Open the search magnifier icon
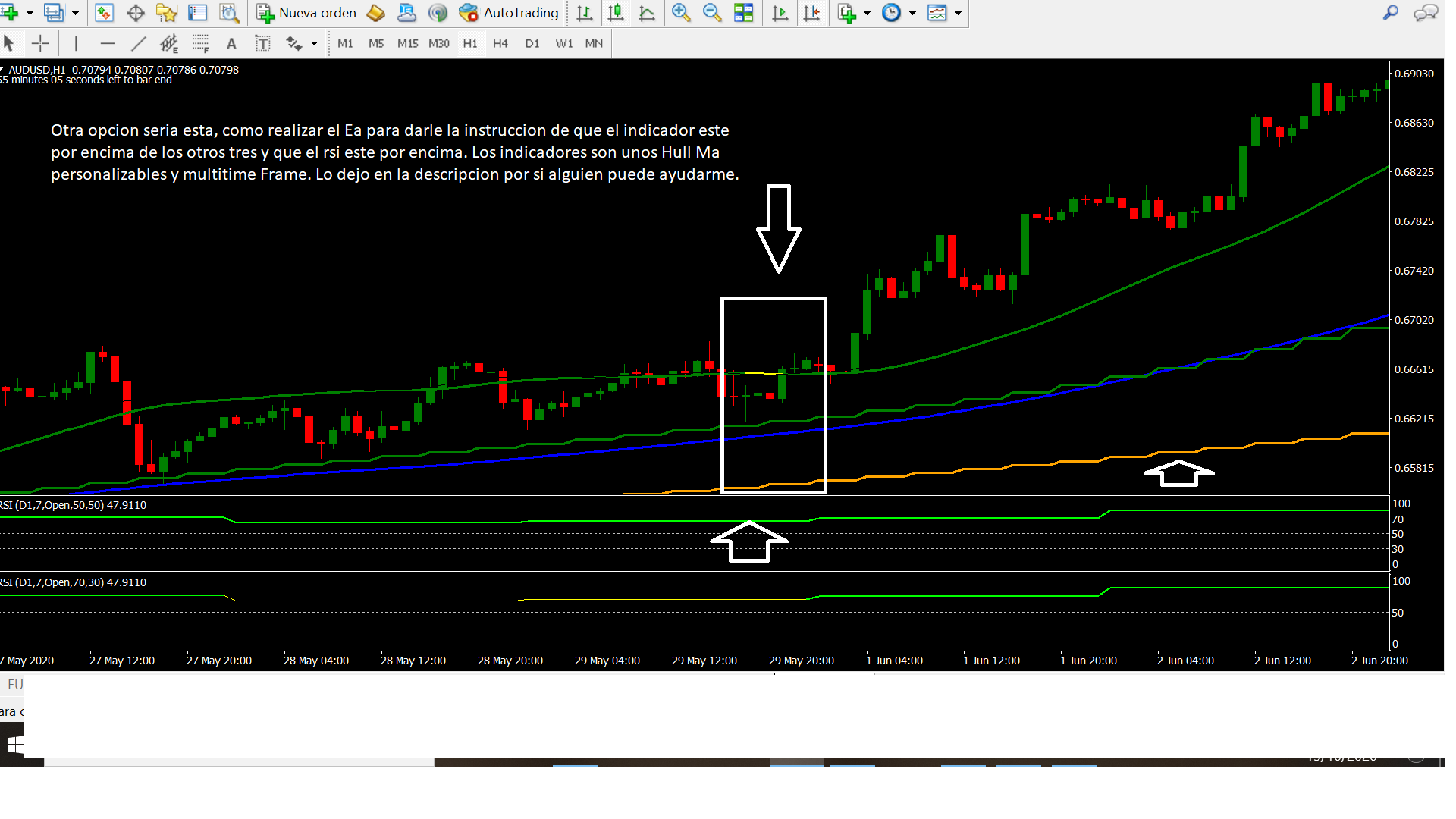Screen dimensions: 1456x819 pos(1391,12)
